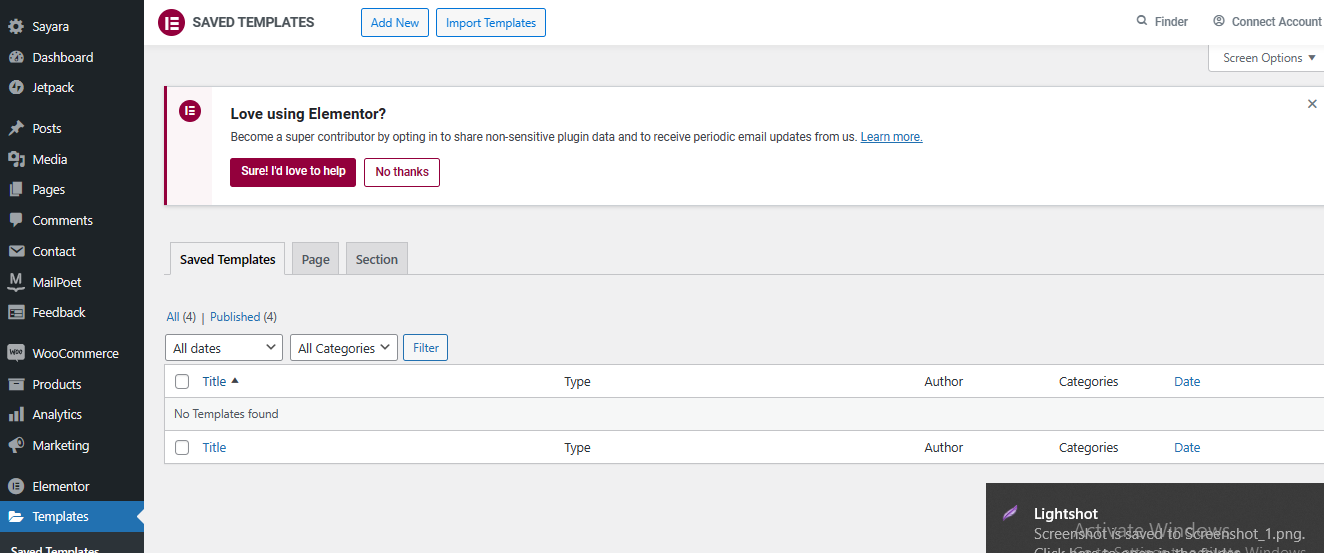Screen dimensions: 1324x553
Task: Show Published (4) templates link
Action: (x=243, y=317)
